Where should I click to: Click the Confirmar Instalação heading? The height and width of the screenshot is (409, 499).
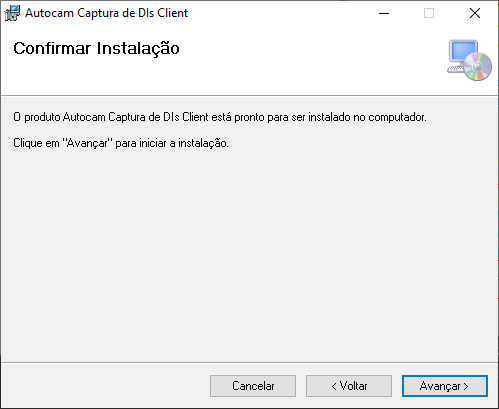(96, 49)
